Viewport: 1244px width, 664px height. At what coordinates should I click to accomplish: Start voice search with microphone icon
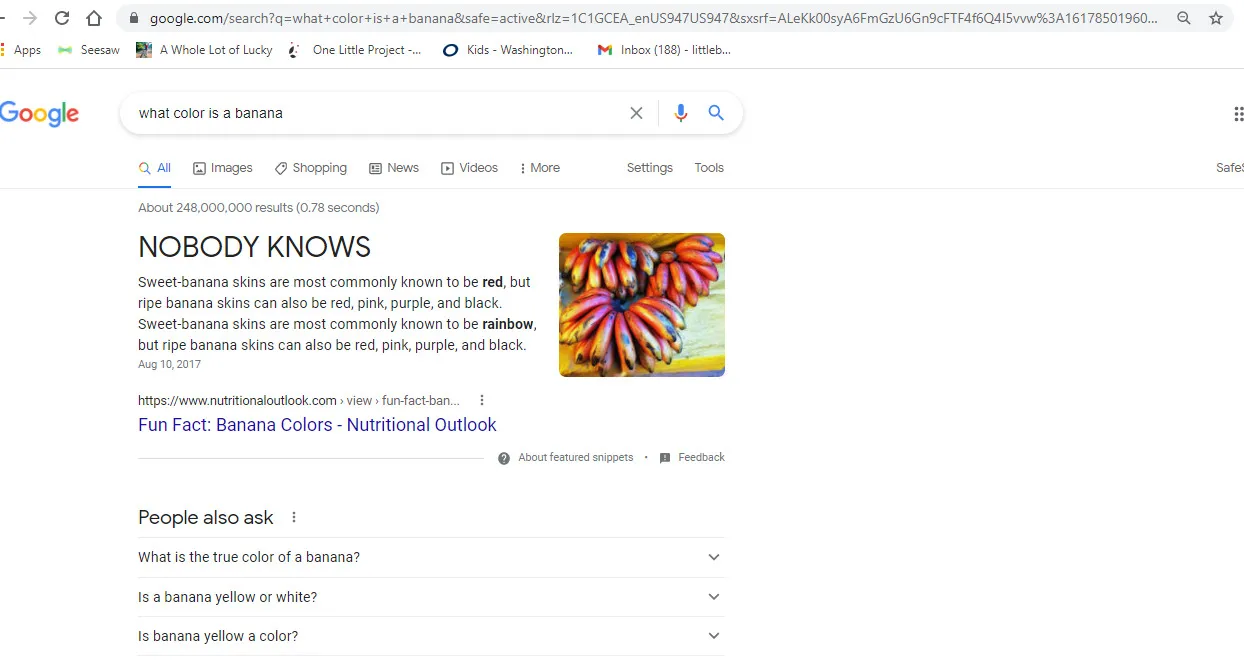click(x=681, y=113)
